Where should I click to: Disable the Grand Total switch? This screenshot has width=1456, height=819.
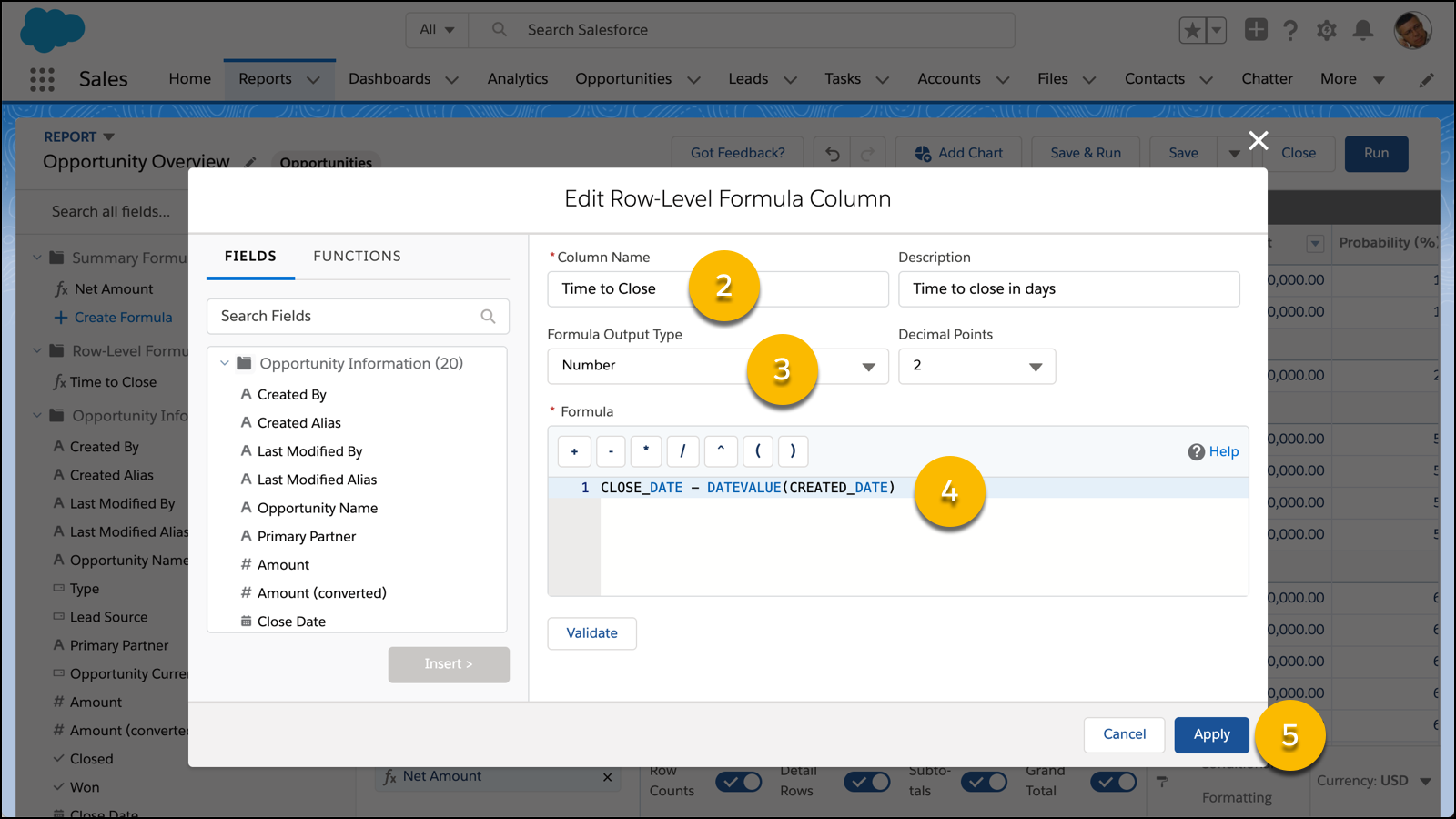point(1114,782)
